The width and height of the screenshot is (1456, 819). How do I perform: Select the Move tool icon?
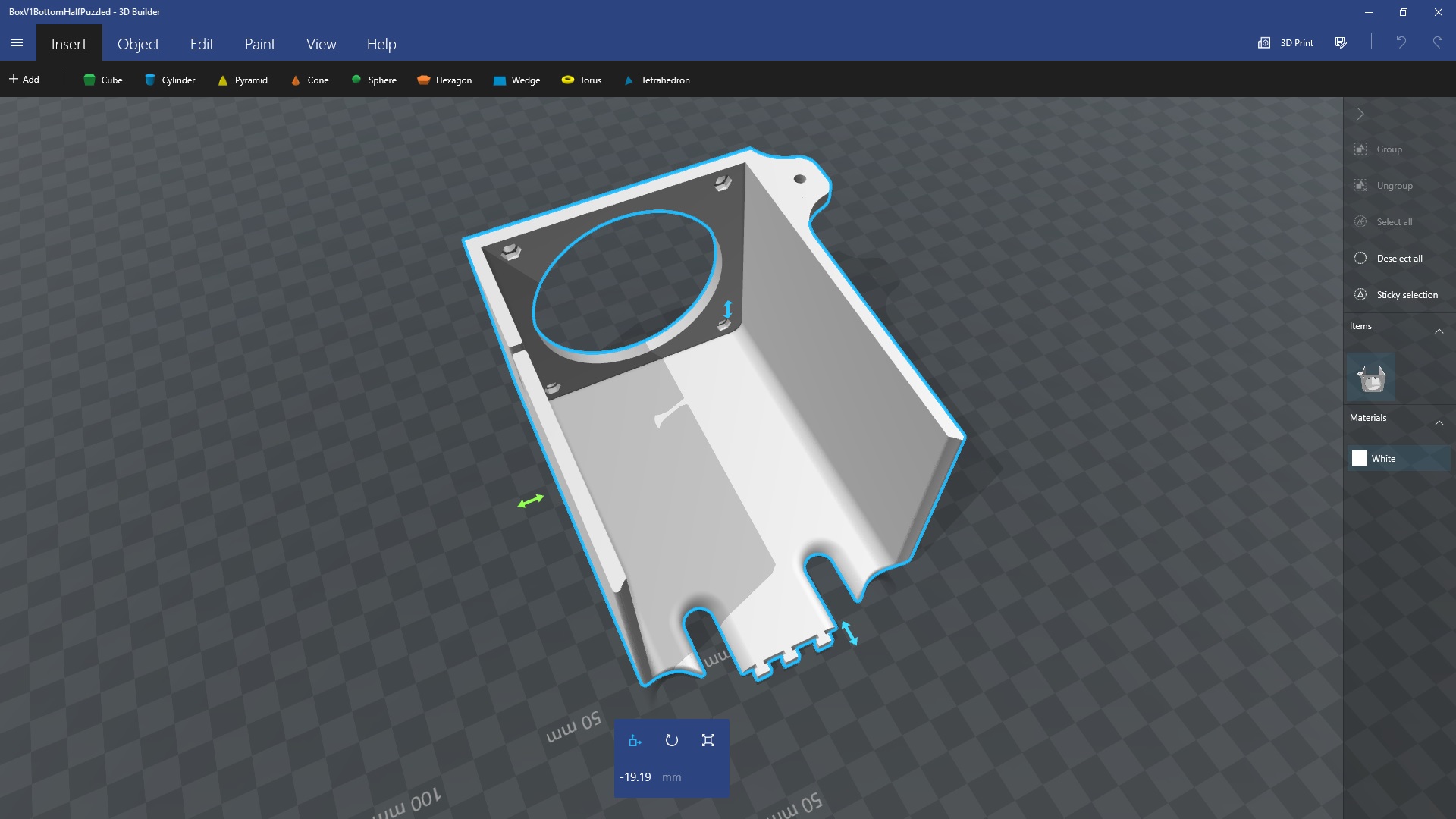635,741
